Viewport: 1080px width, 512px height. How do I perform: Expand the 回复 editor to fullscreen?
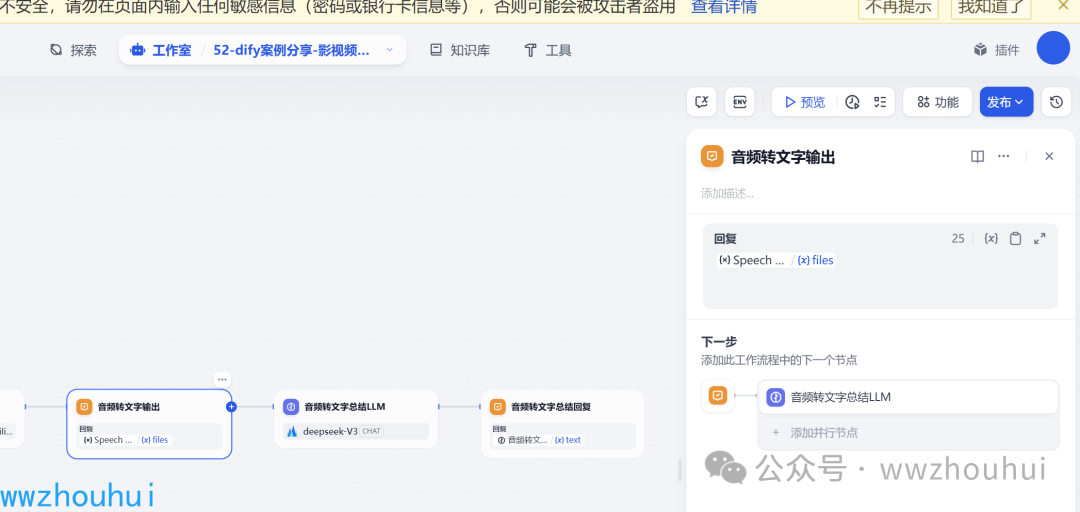click(1040, 238)
